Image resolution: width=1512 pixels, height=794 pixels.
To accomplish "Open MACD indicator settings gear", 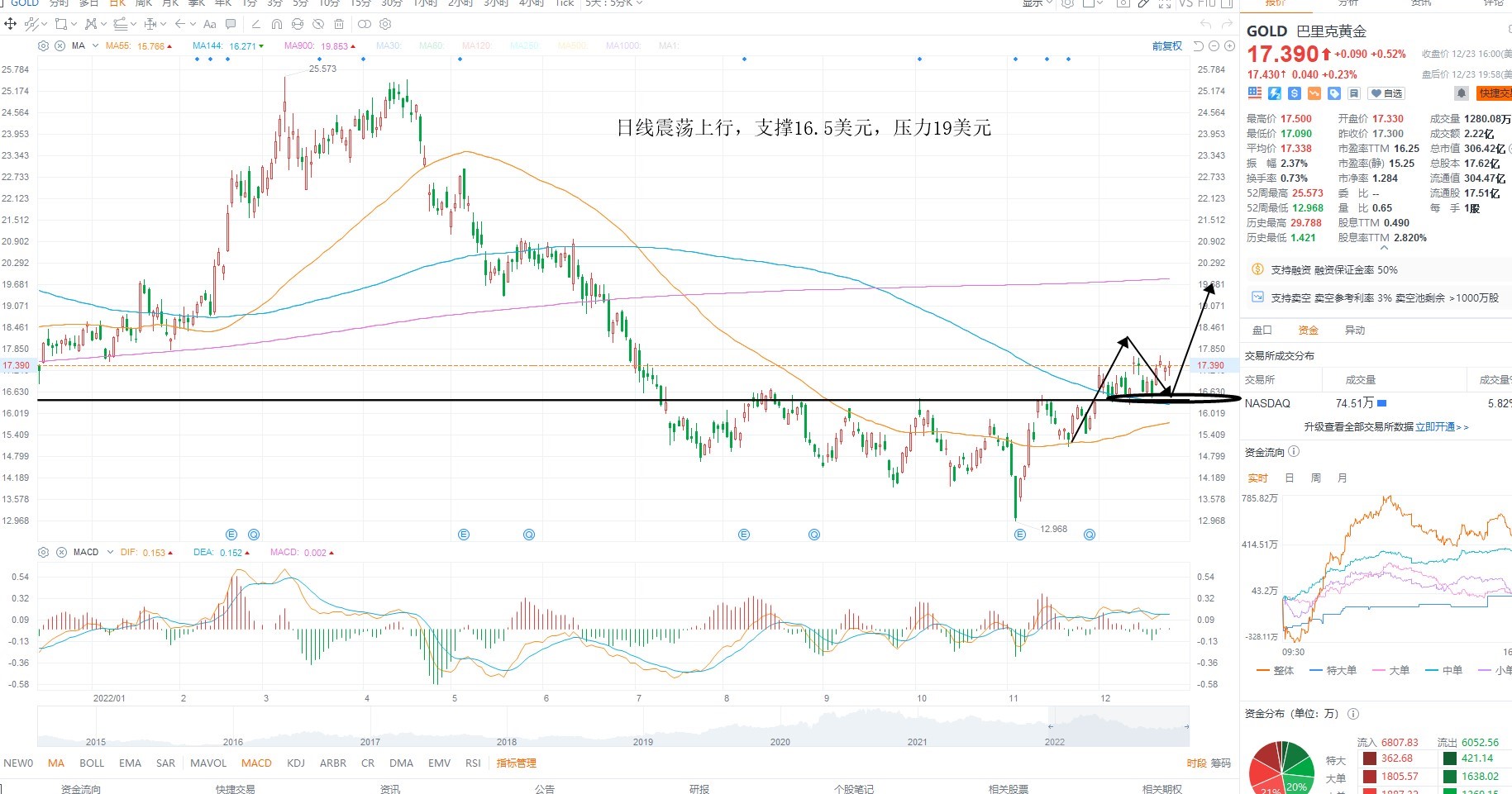I will [43, 552].
